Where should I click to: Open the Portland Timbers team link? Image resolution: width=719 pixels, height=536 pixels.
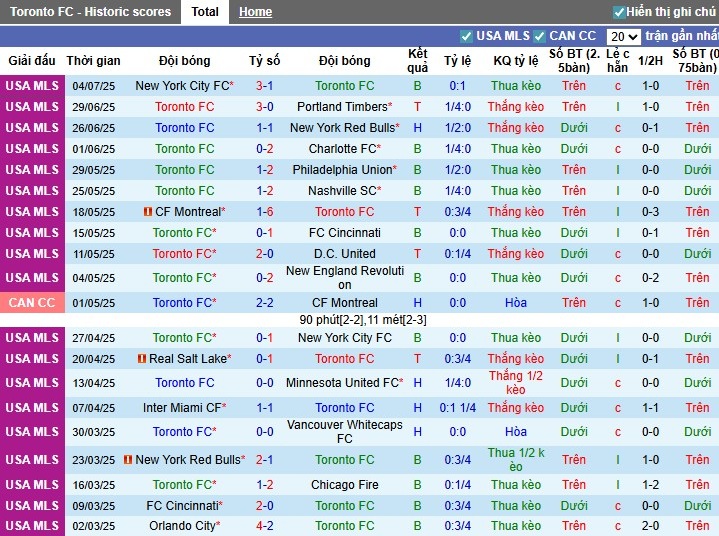[341, 107]
